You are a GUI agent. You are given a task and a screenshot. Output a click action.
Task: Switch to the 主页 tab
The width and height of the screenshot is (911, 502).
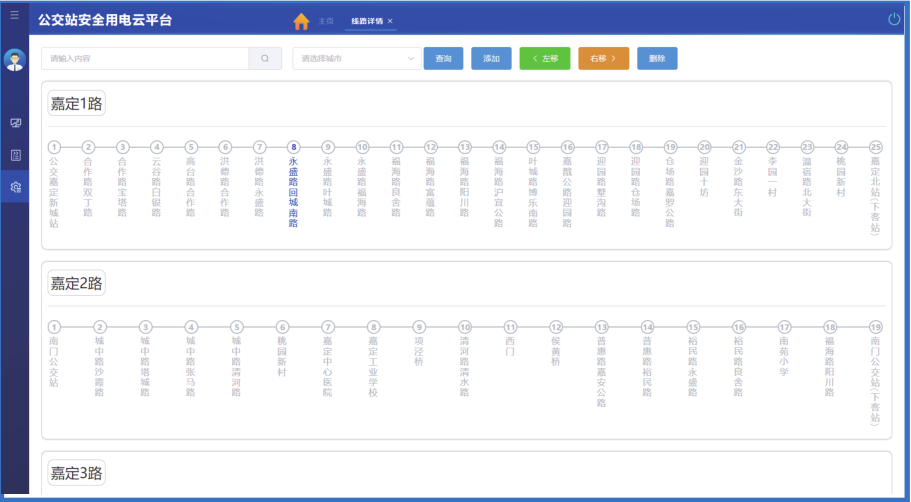(326, 21)
